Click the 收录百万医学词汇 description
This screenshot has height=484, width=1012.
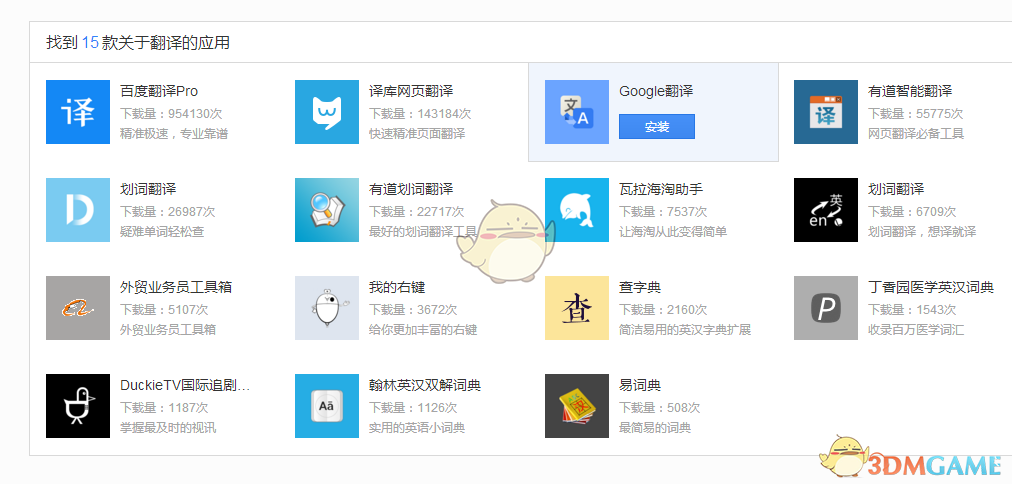(x=916, y=330)
